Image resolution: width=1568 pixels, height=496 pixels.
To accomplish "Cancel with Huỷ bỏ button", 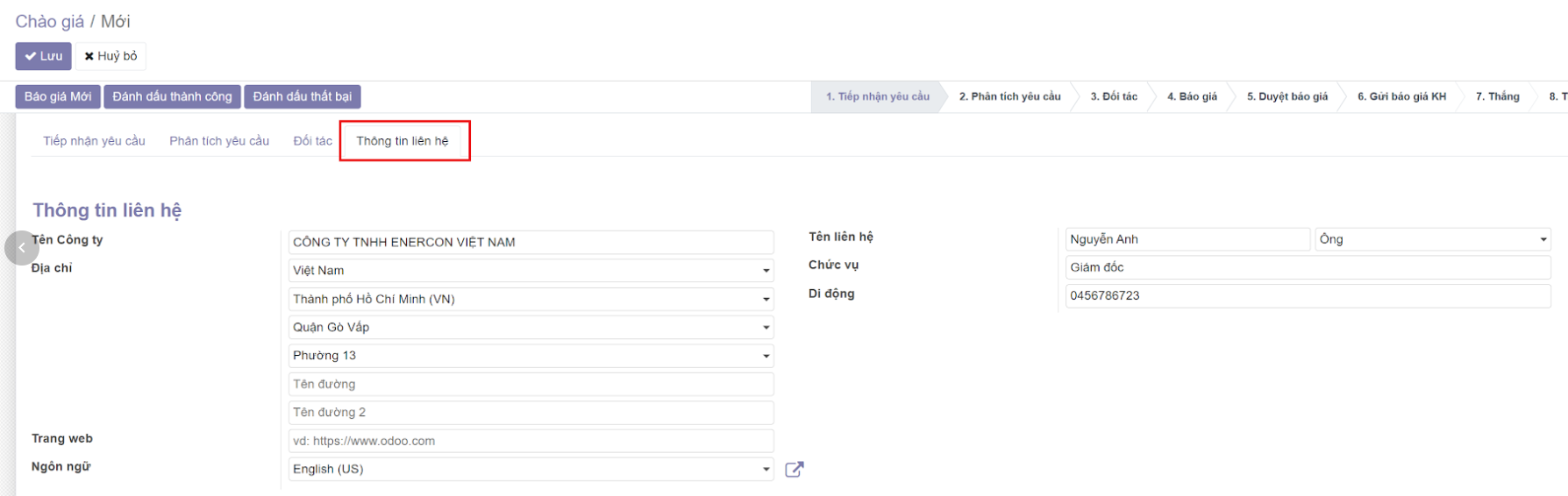I will (x=111, y=56).
